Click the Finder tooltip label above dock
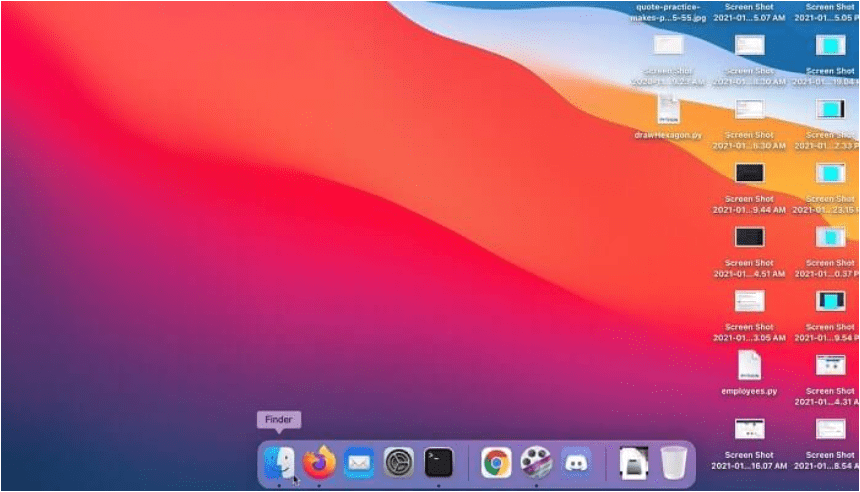Screen dimensions: 860x492 pos(278,420)
